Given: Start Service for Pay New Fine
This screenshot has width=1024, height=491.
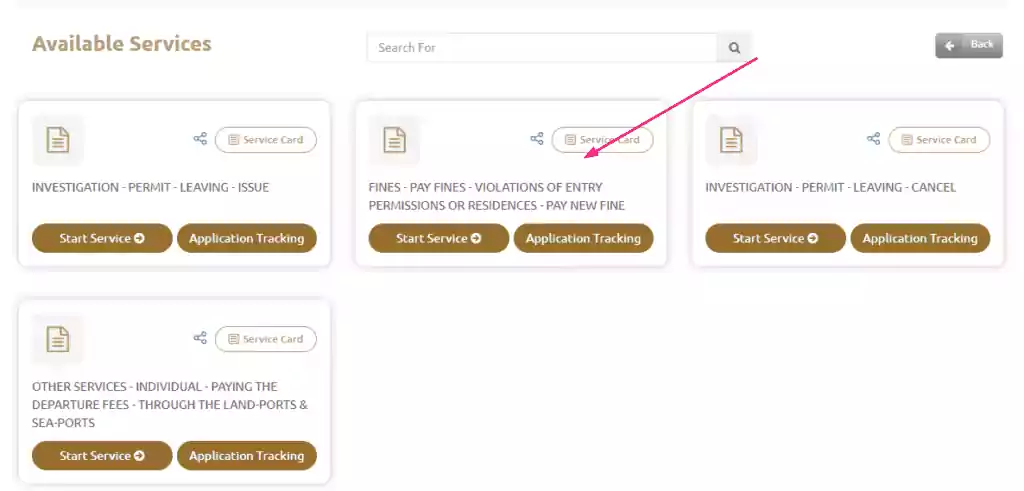Looking at the screenshot, I should [x=439, y=238].
